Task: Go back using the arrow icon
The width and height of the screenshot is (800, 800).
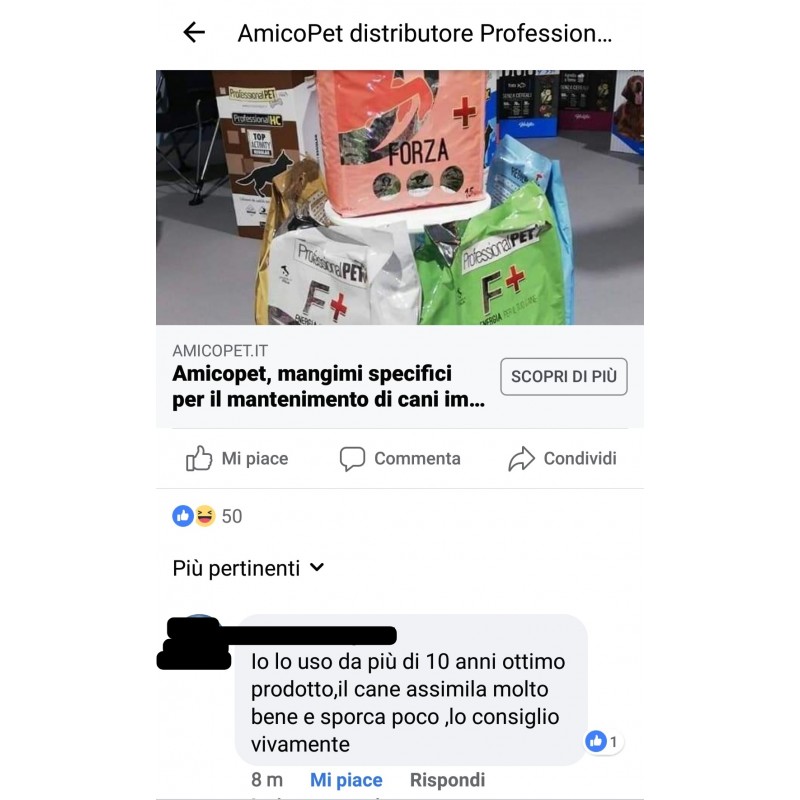Action: (194, 33)
